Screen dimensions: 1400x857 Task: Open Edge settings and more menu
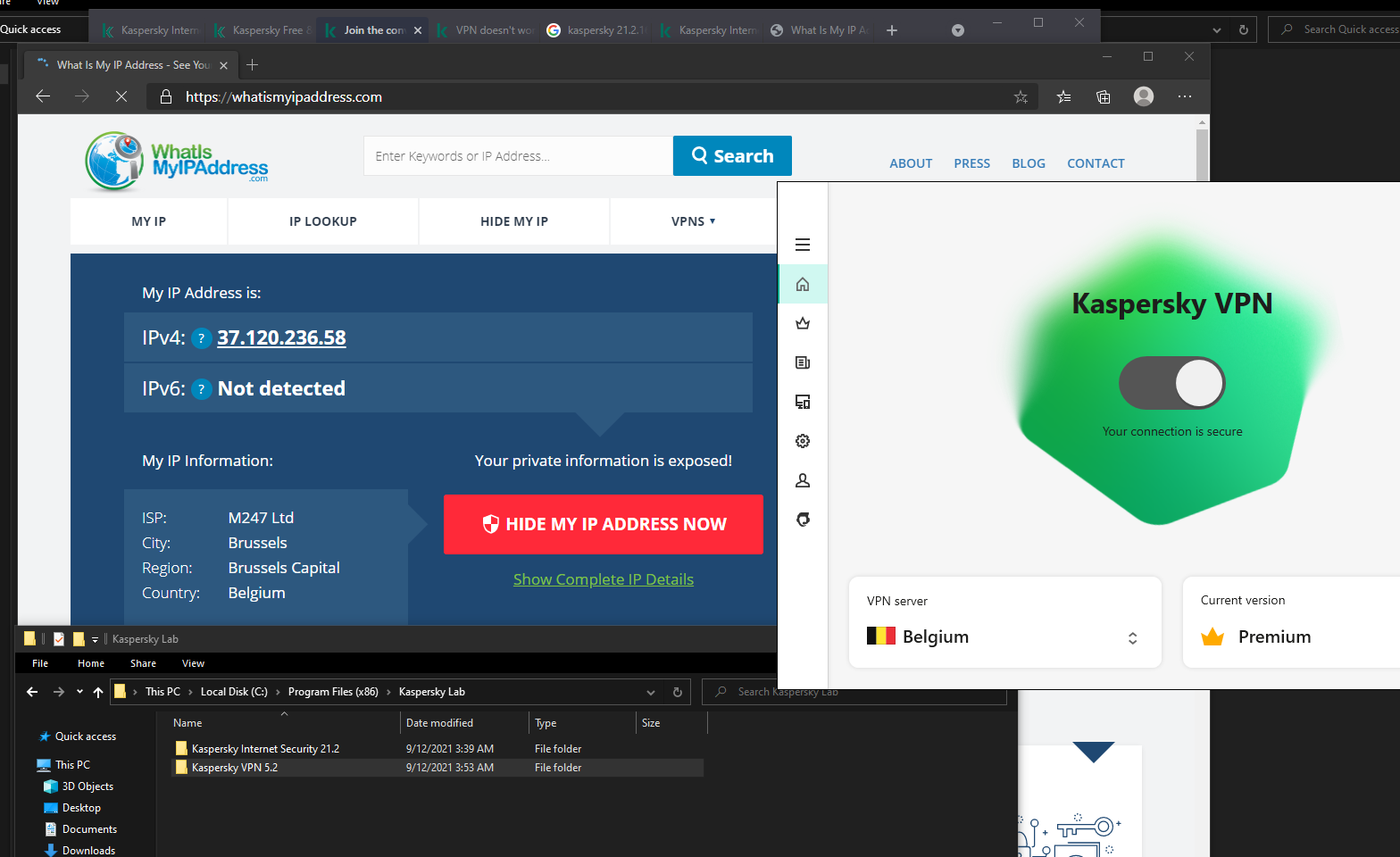1185,96
